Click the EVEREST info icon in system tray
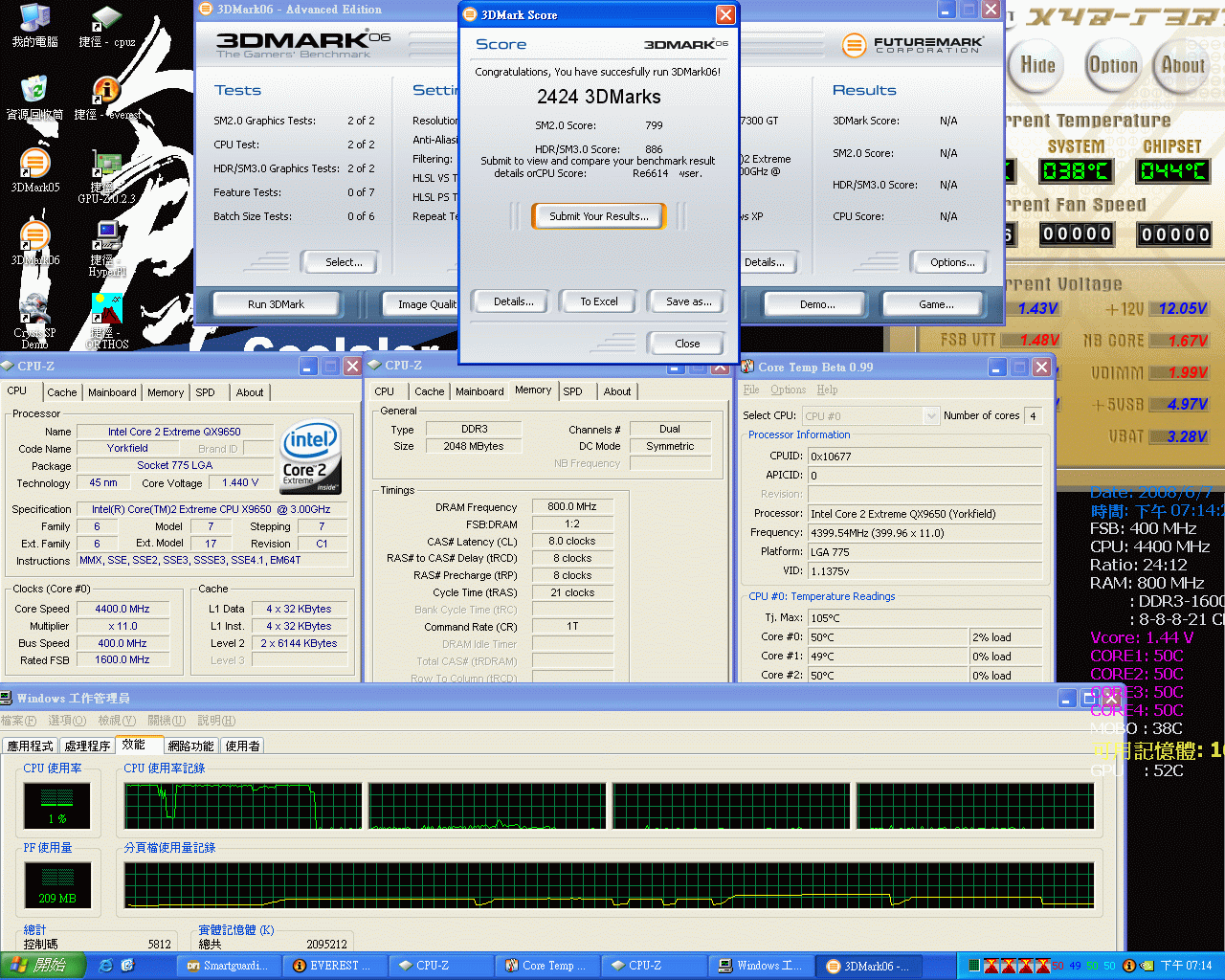This screenshot has height=980, width=1225. 1128,966
